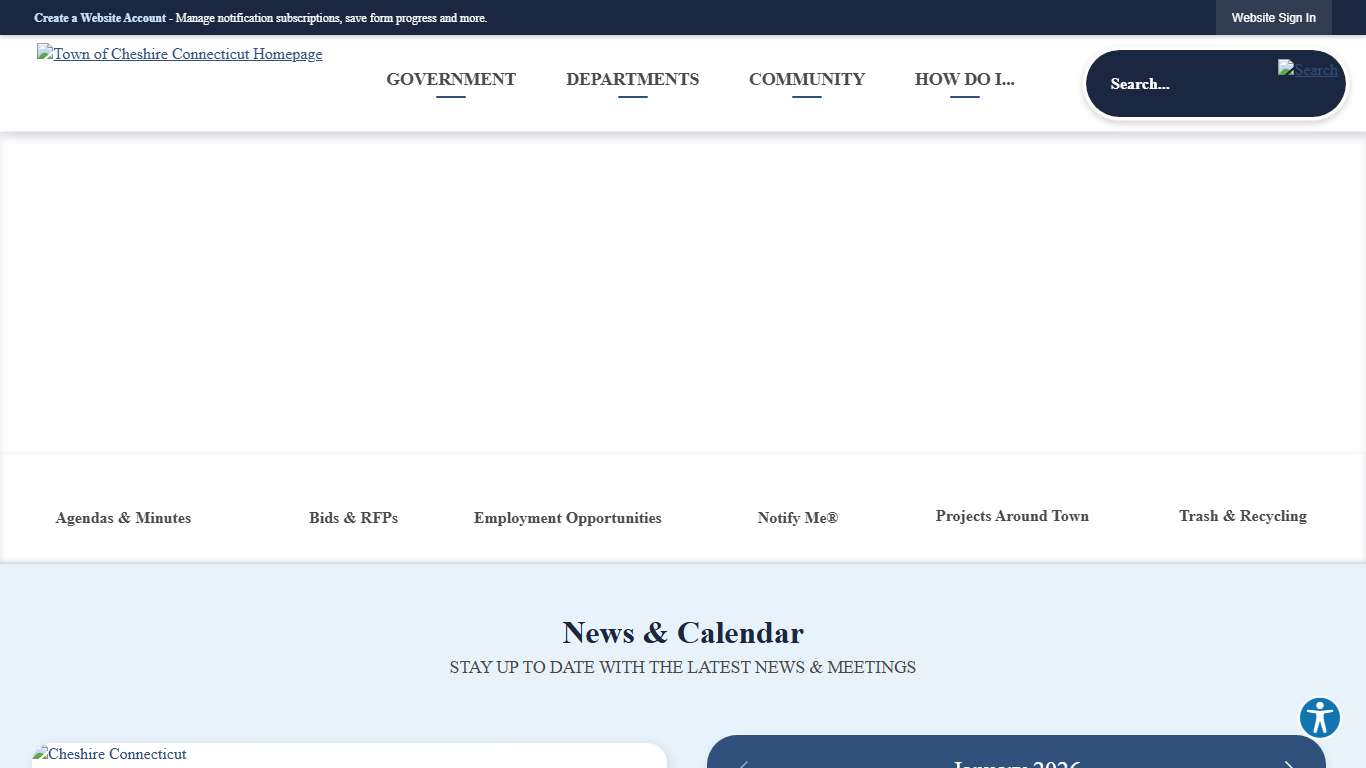
Task: Click Create a Website Account link
Action: [x=100, y=17]
